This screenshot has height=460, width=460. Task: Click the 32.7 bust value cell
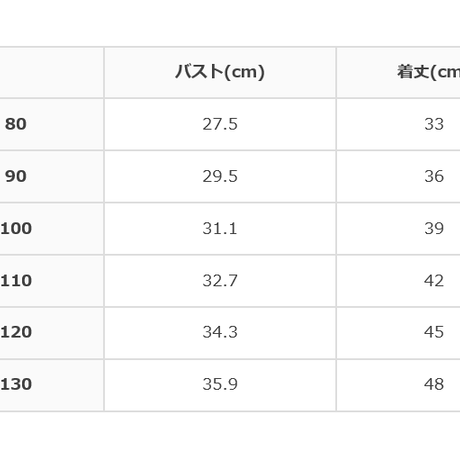coord(220,281)
